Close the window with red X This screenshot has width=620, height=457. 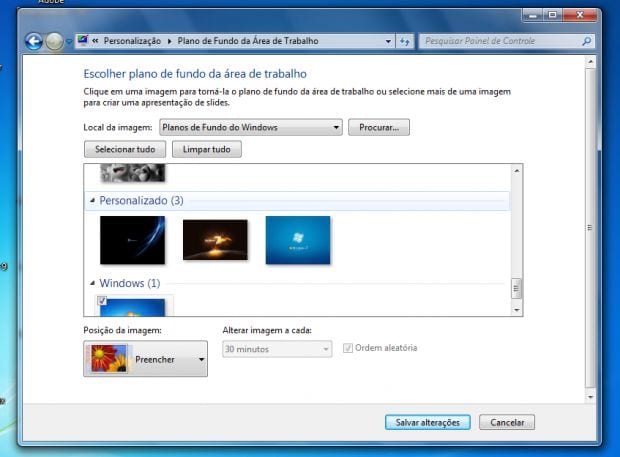580,15
